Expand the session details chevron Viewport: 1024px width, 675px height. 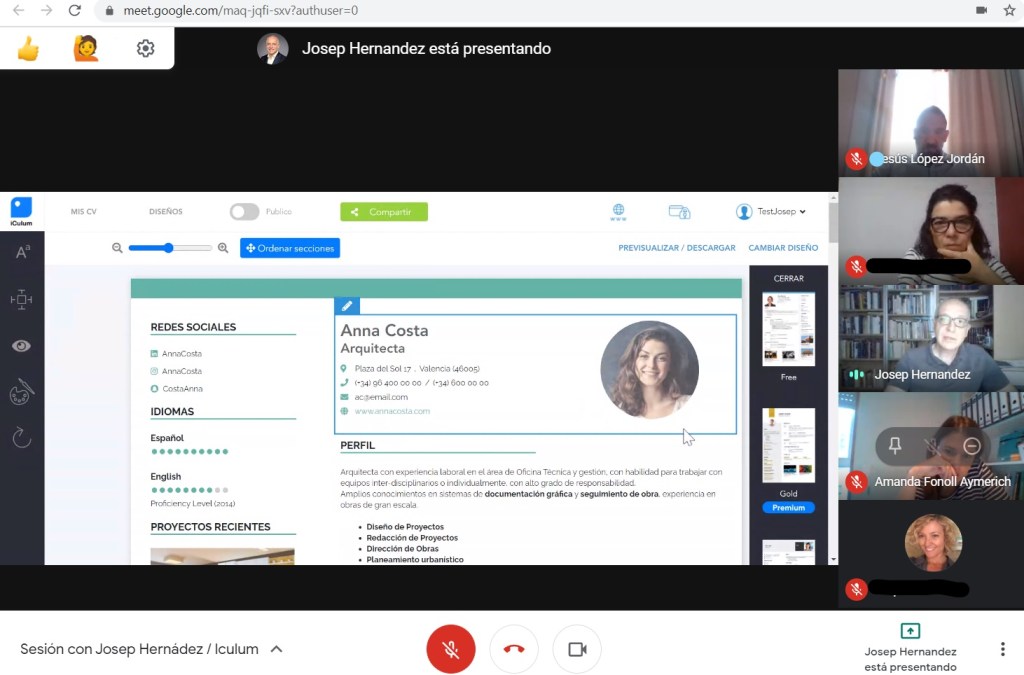[x=277, y=649]
